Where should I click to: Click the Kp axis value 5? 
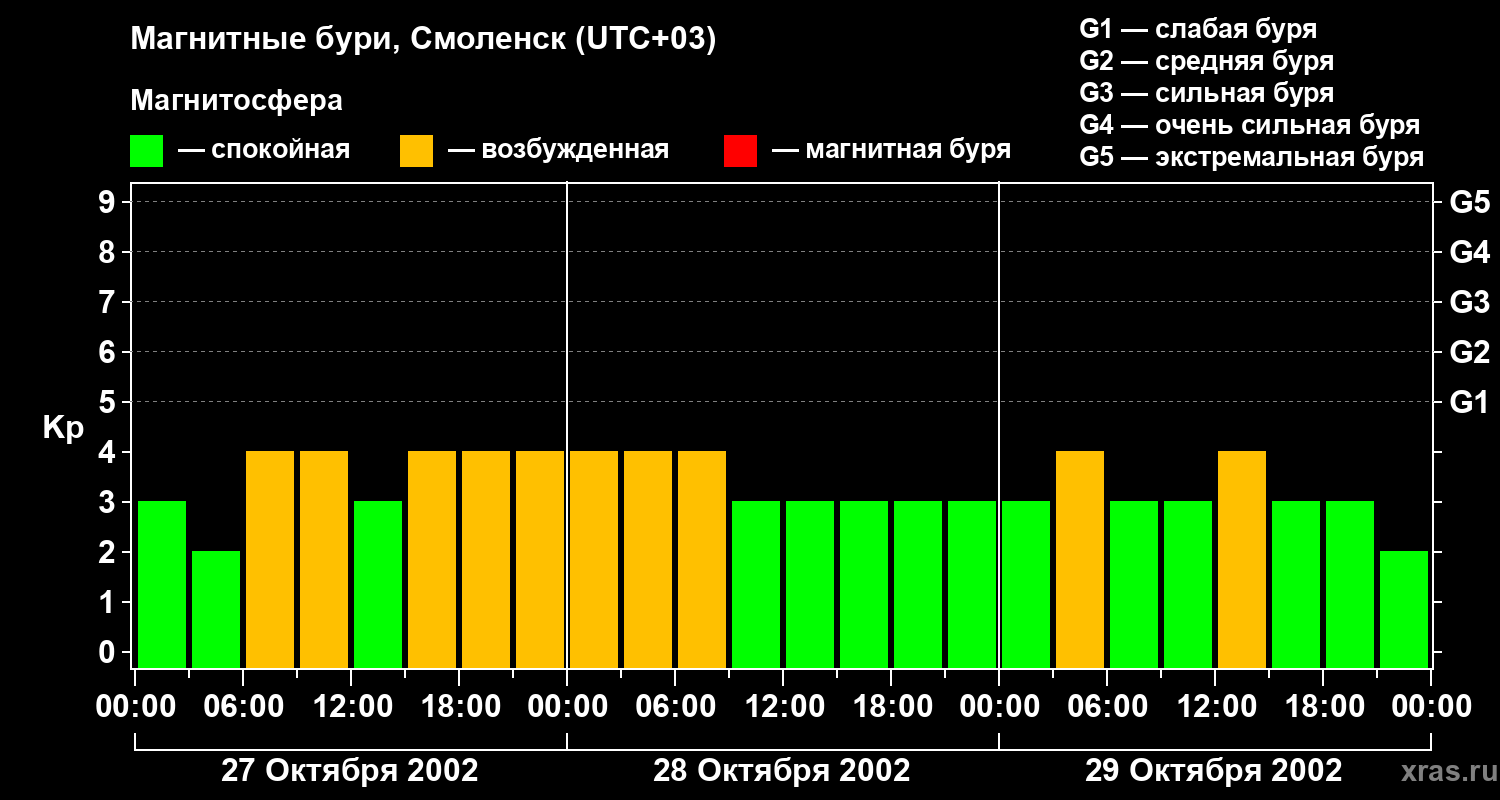pos(108,402)
